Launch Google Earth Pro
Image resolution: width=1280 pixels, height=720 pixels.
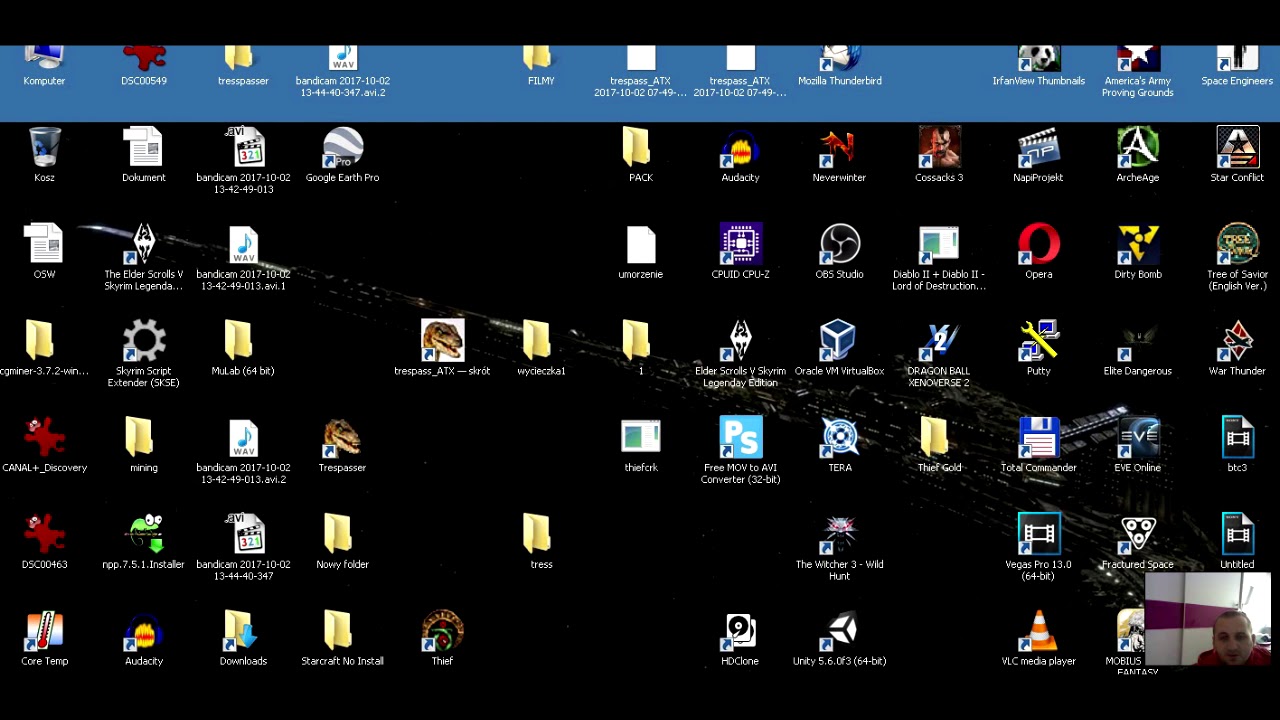pos(342,155)
